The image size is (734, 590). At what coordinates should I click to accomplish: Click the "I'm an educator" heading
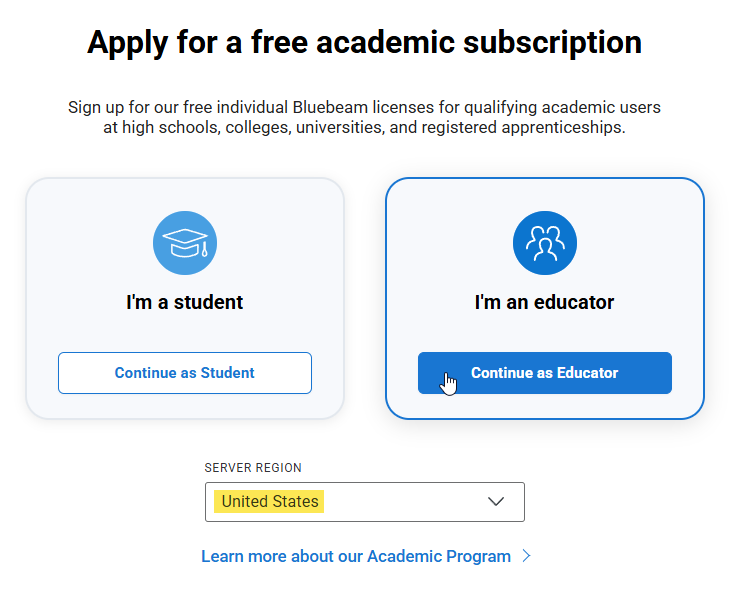(545, 302)
